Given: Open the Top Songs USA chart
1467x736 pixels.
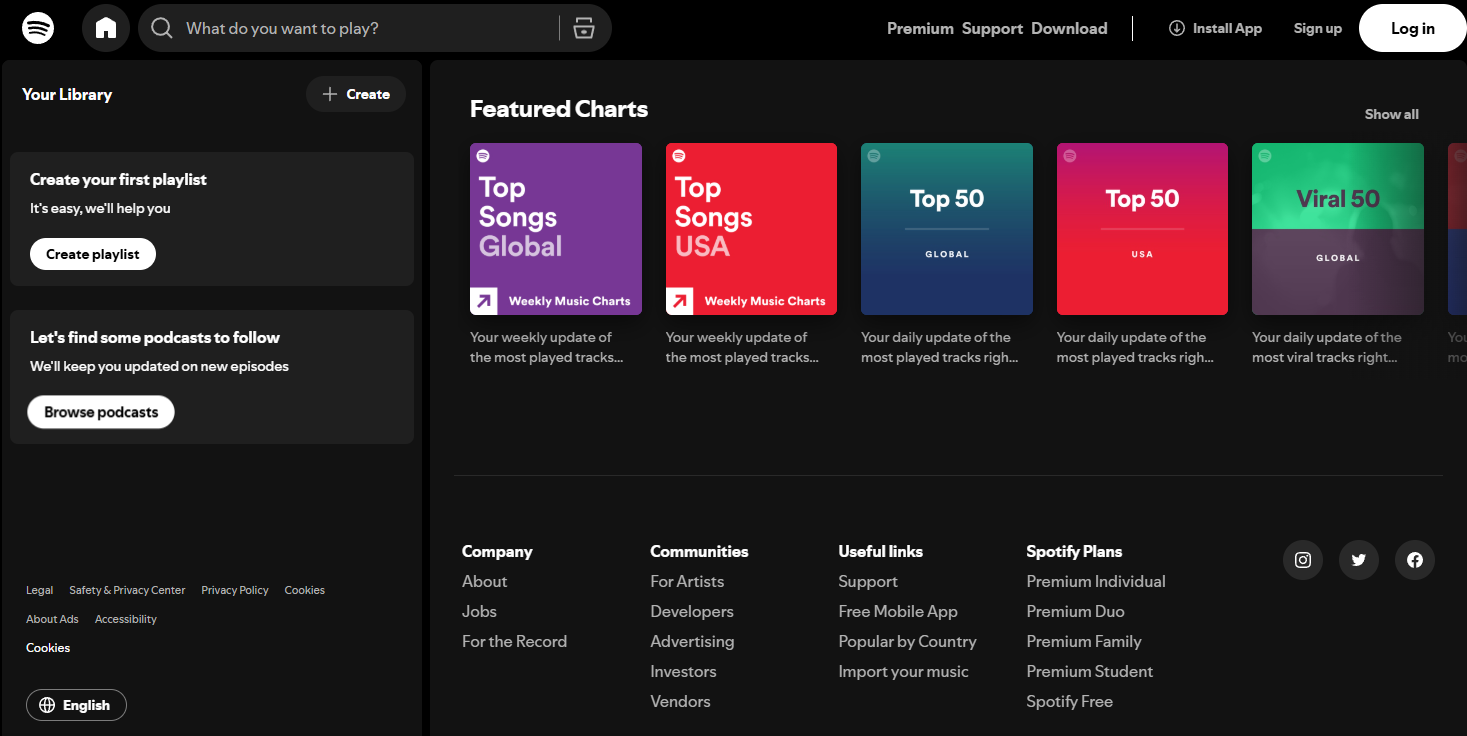Looking at the screenshot, I should [751, 229].
